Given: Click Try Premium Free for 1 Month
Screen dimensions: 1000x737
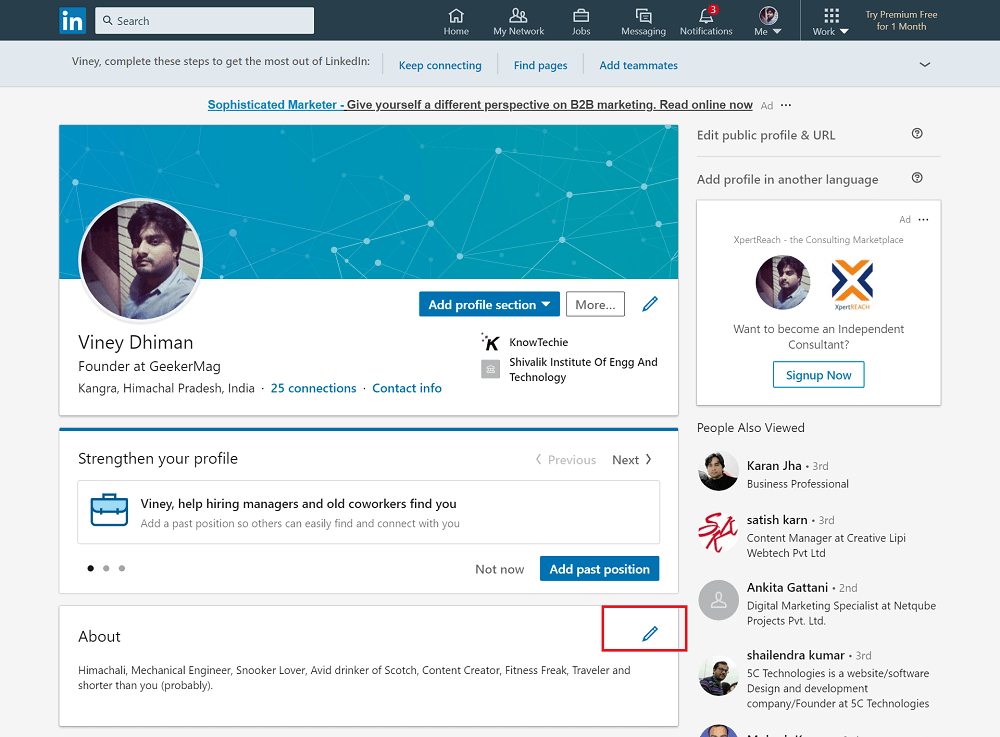Looking at the screenshot, I should 901,20.
